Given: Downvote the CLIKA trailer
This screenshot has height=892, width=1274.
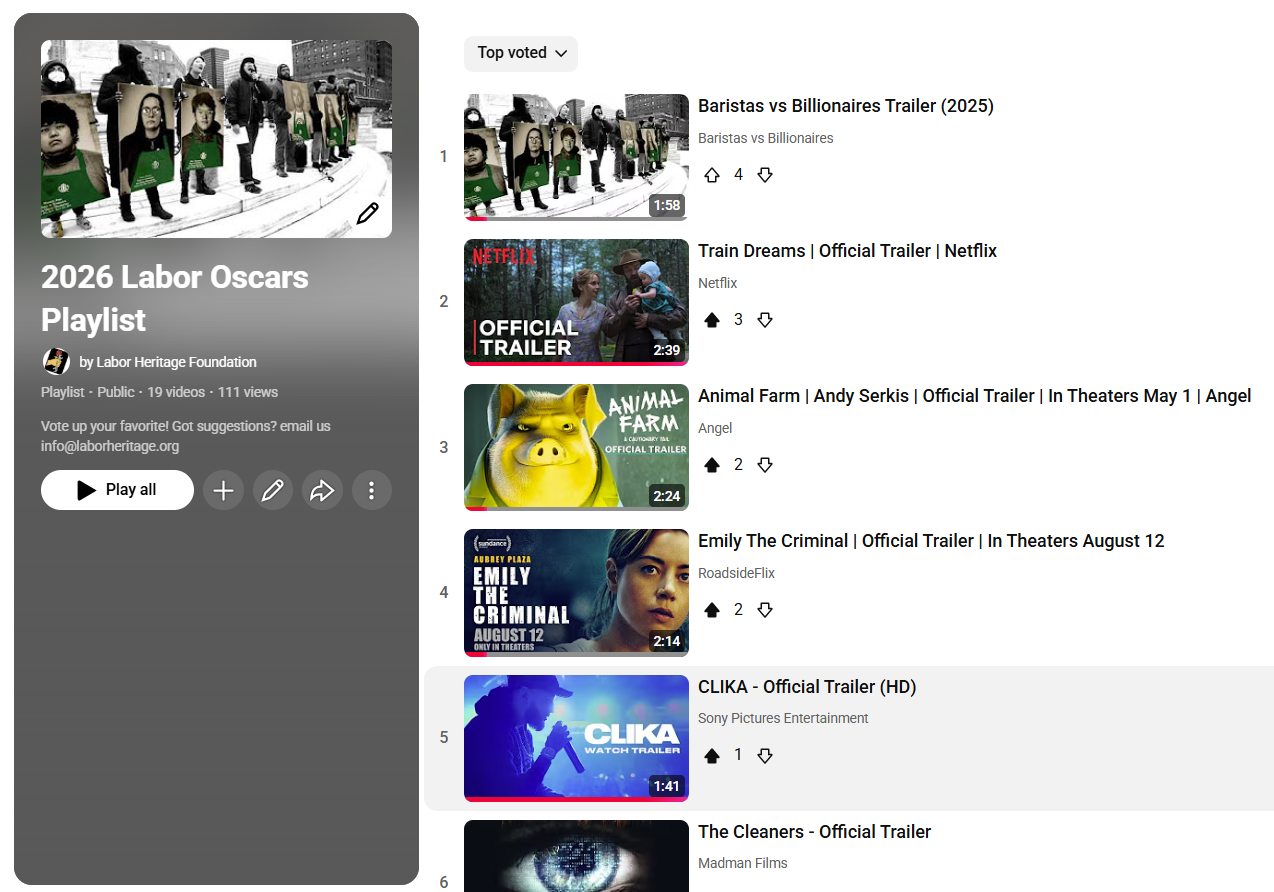Looking at the screenshot, I should point(765,756).
